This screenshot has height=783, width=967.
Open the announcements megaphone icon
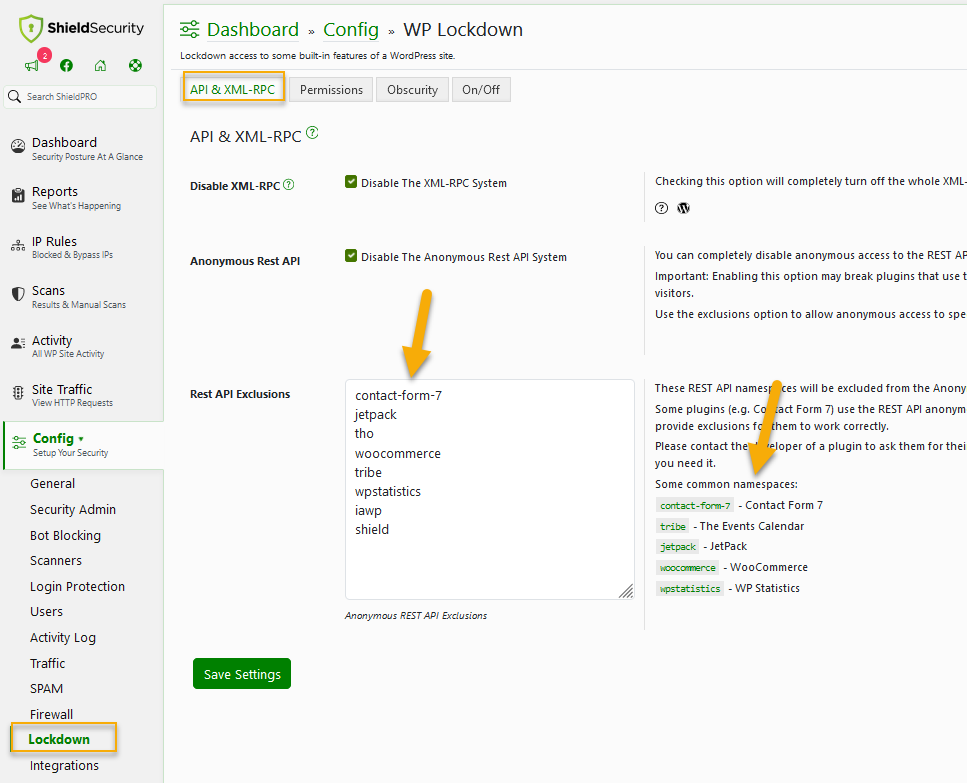pyautogui.click(x=31, y=65)
